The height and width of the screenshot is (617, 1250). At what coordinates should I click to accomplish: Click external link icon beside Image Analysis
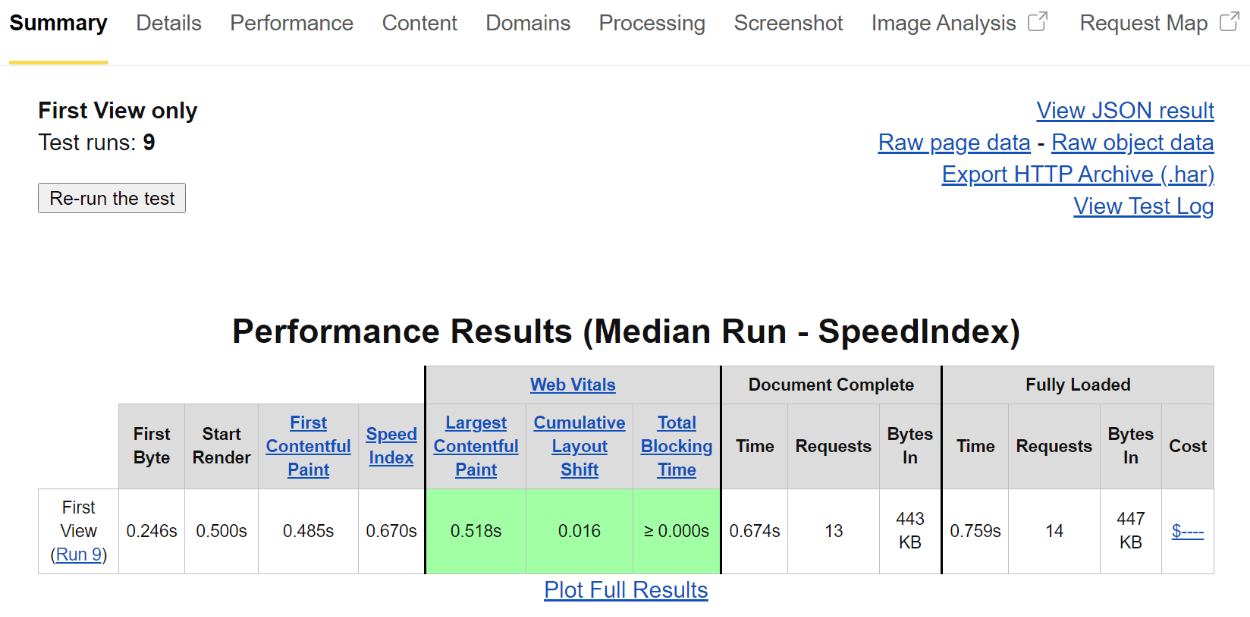point(1038,22)
